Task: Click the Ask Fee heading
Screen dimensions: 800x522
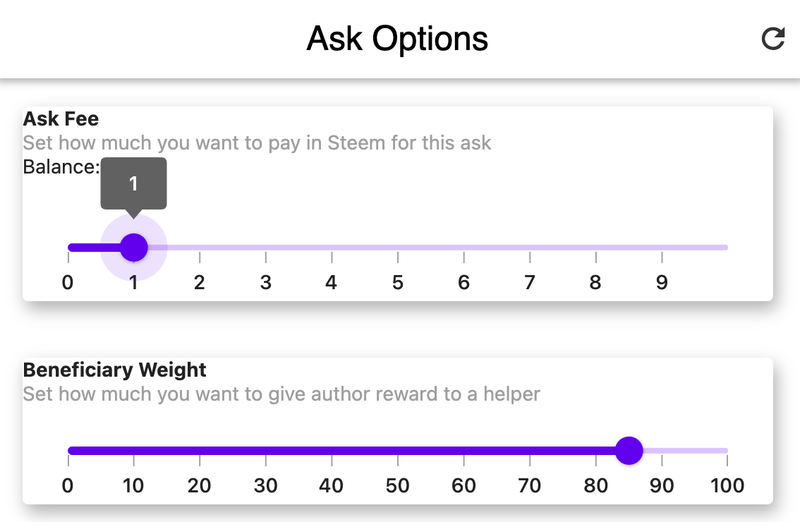Action: click(61, 120)
